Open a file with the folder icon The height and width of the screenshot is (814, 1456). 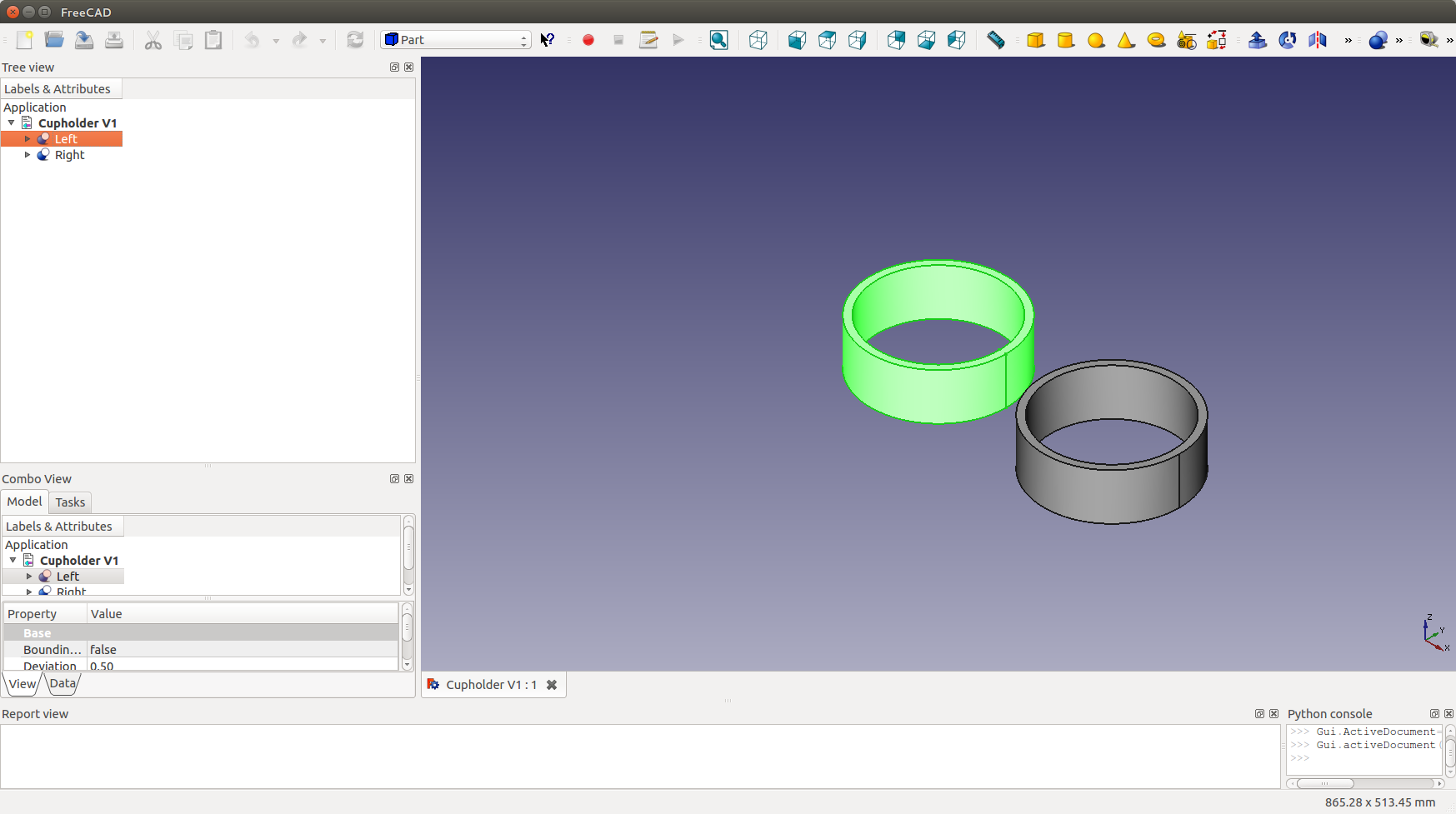[54, 40]
